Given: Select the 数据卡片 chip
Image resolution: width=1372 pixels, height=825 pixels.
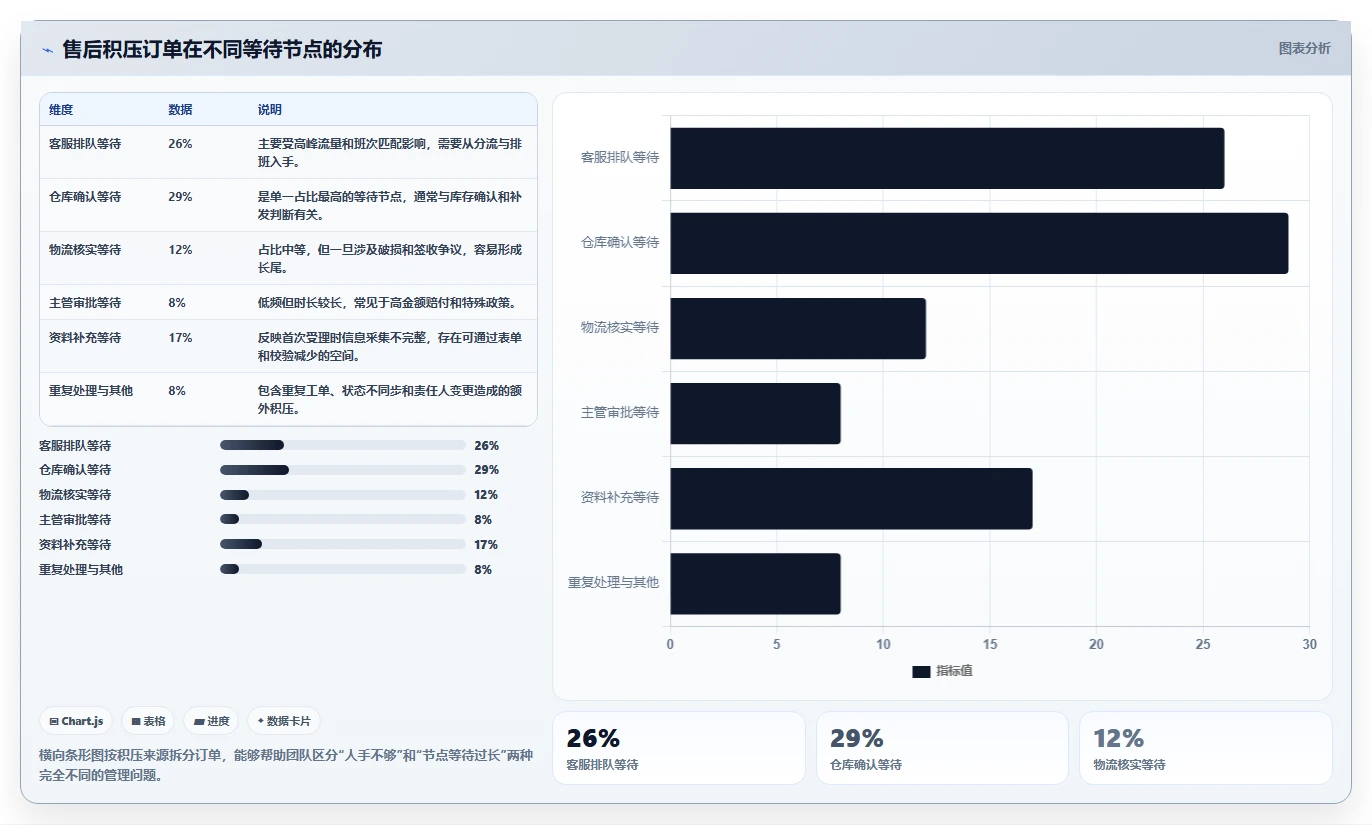Looking at the screenshot, I should click(284, 721).
